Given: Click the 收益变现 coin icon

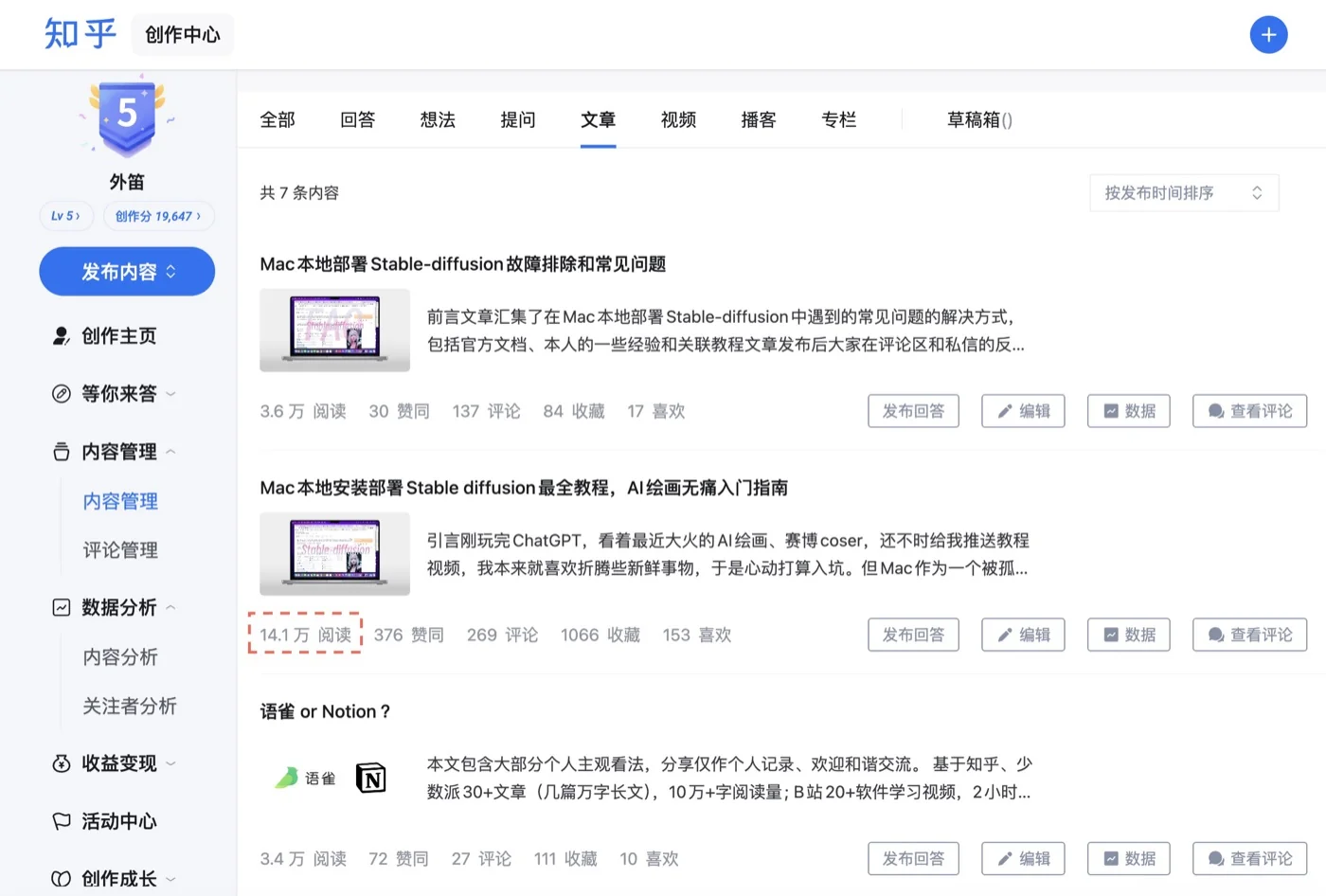Looking at the screenshot, I should pyautogui.click(x=62, y=763).
